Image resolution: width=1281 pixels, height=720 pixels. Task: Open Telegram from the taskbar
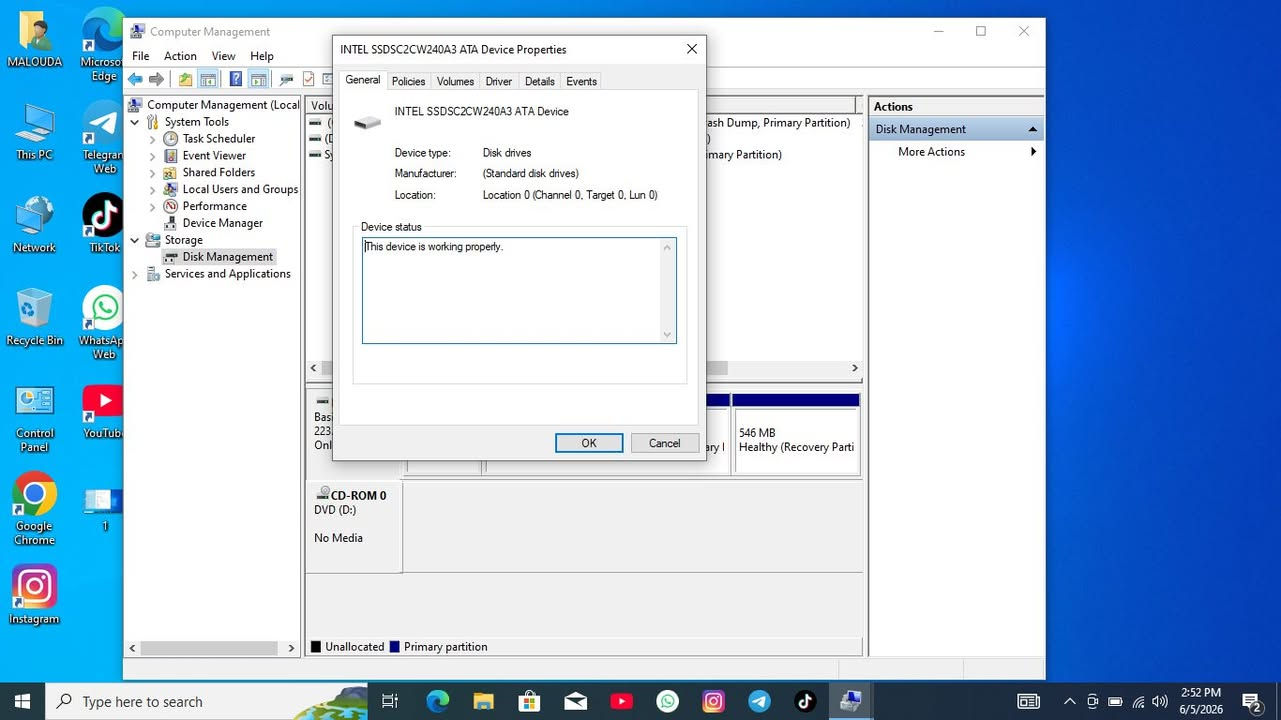tap(759, 702)
